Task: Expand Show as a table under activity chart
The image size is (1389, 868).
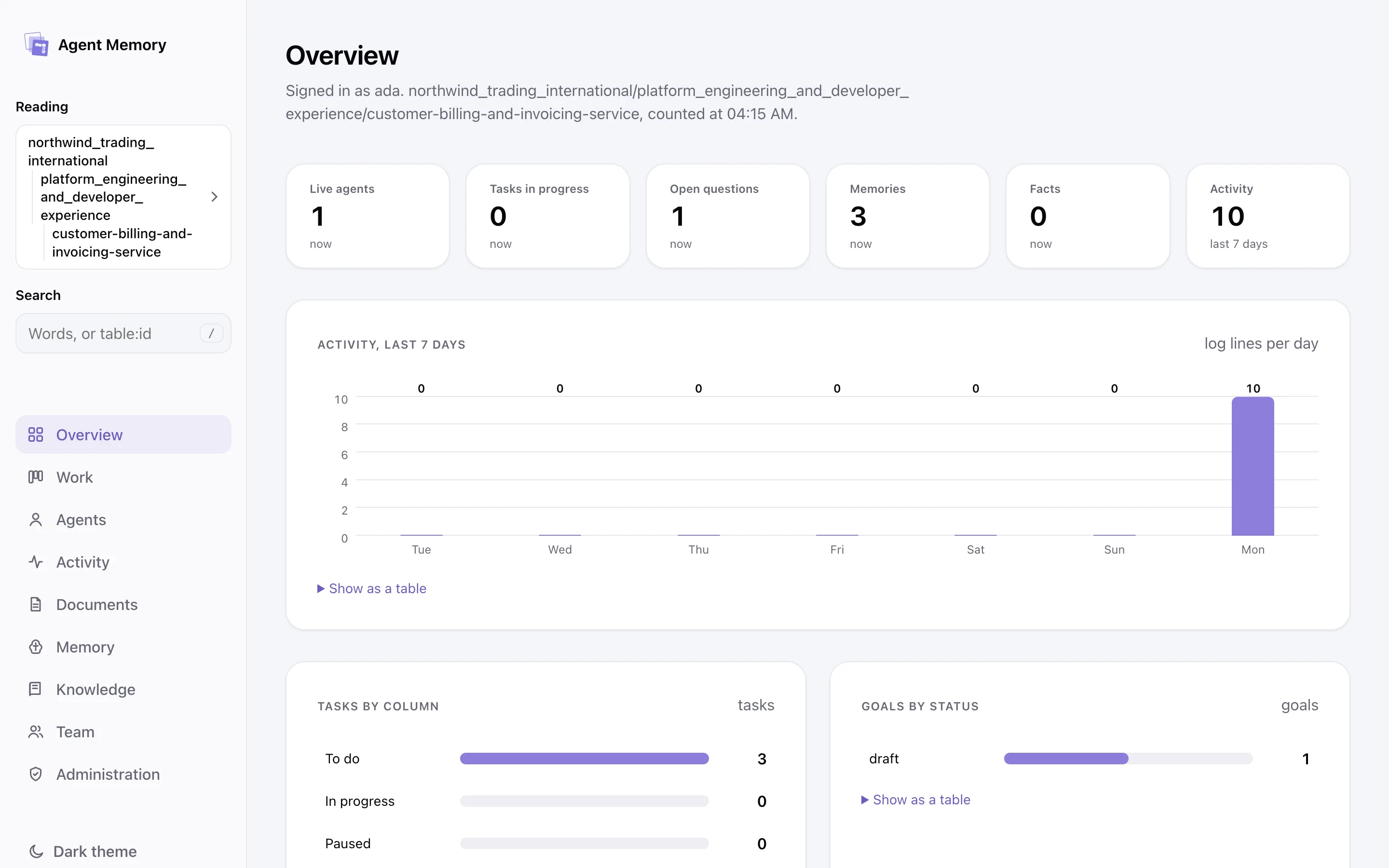Action: coord(372,588)
